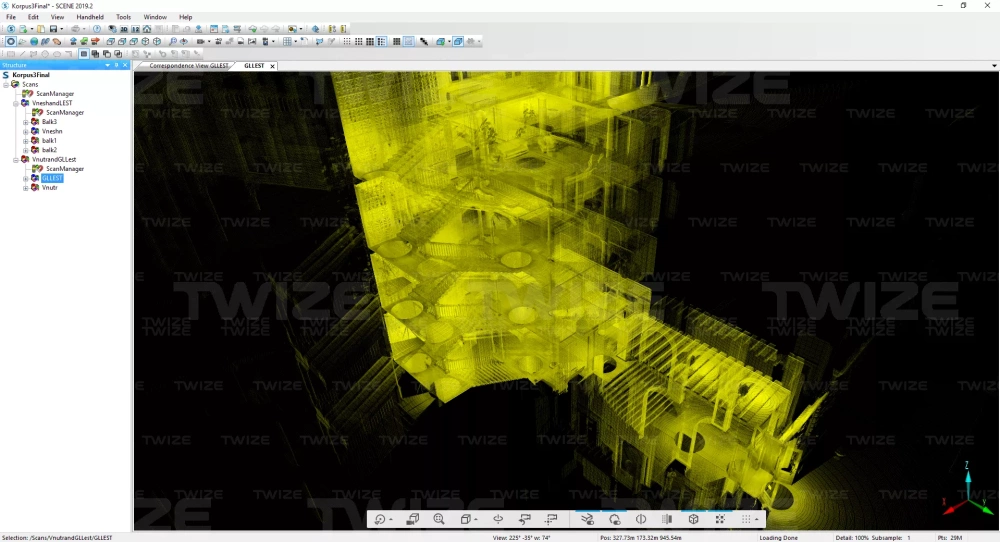Image resolution: width=1000 pixels, height=542 pixels.
Task: Select ScanManager under the Scans folder
Action: [55, 94]
